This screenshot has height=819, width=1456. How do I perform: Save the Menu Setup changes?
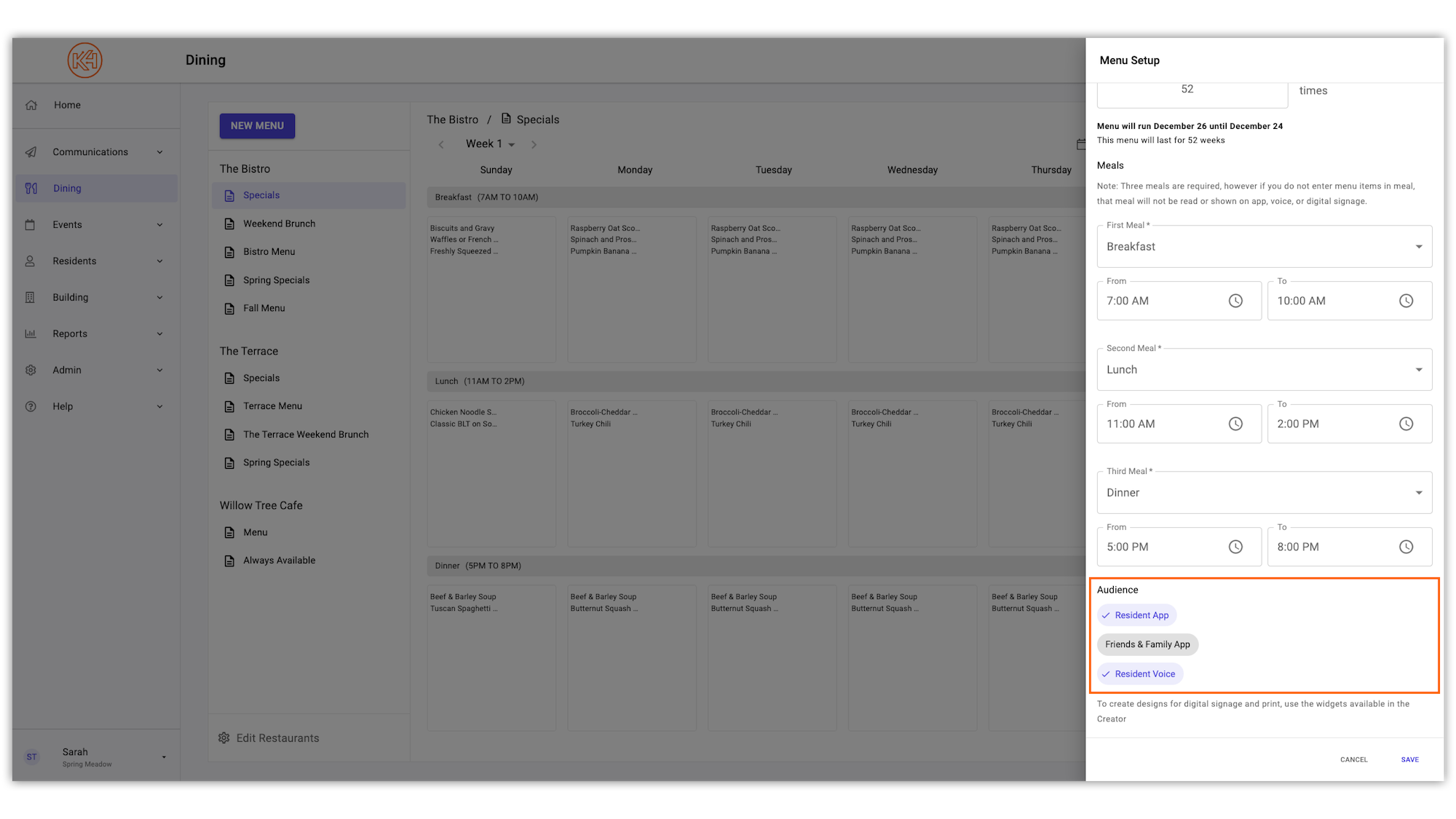coord(1409,759)
